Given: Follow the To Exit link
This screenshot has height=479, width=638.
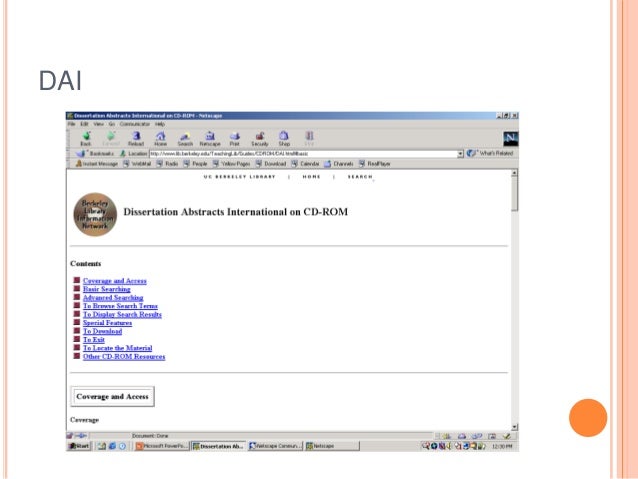Looking at the screenshot, I should 94,339.
